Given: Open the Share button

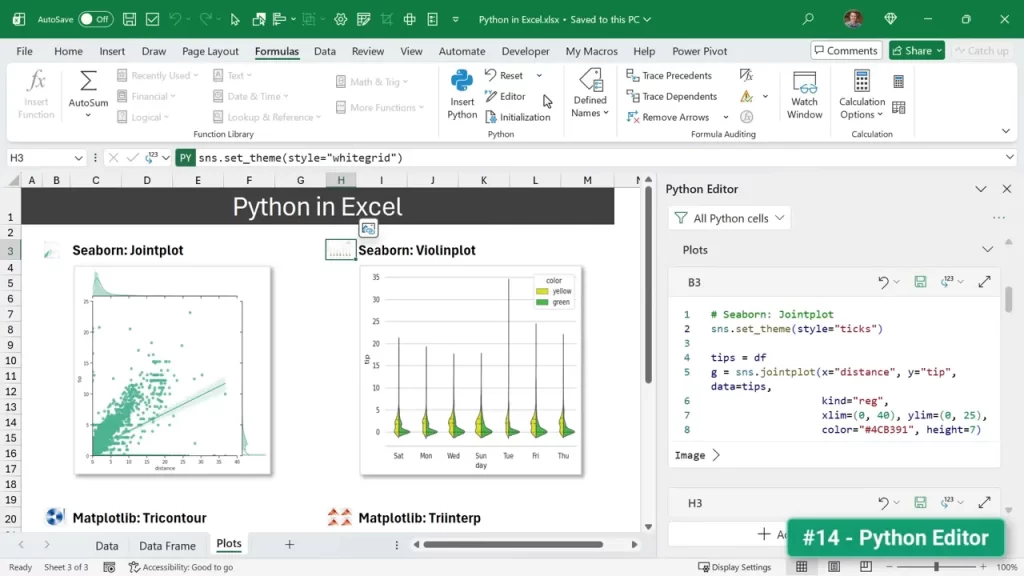Looking at the screenshot, I should (x=915, y=50).
